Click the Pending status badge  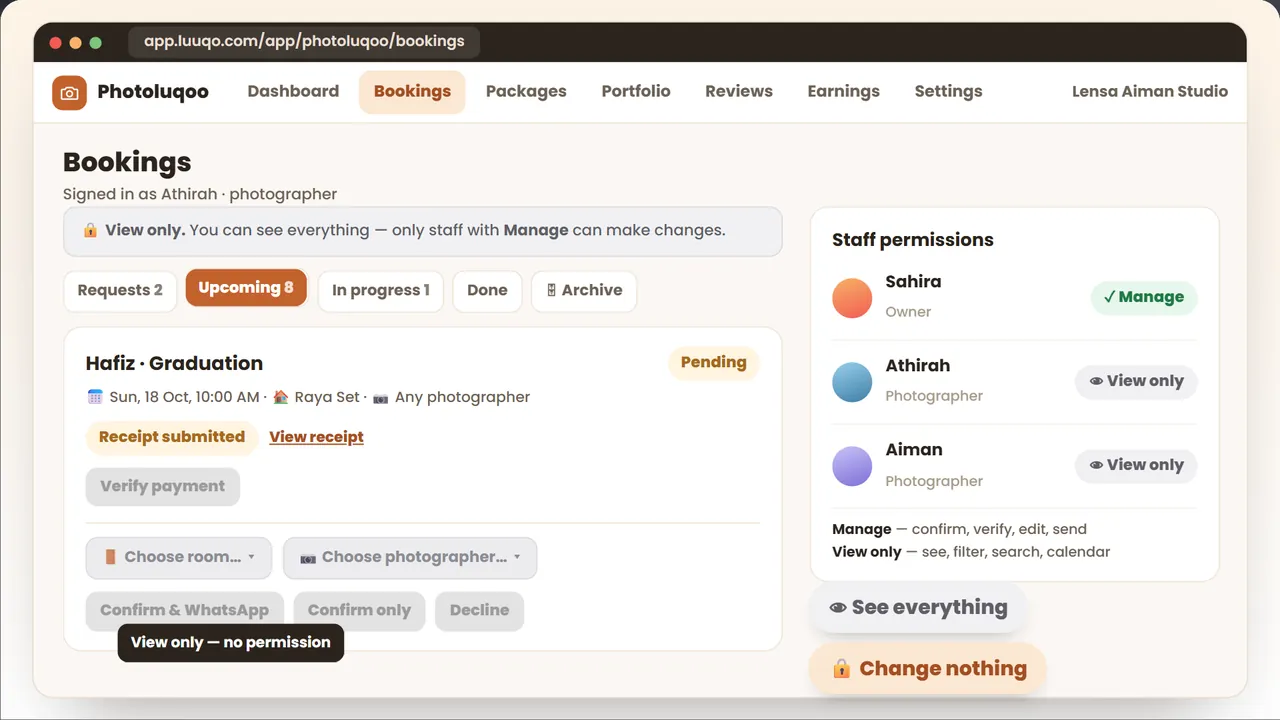click(x=714, y=363)
